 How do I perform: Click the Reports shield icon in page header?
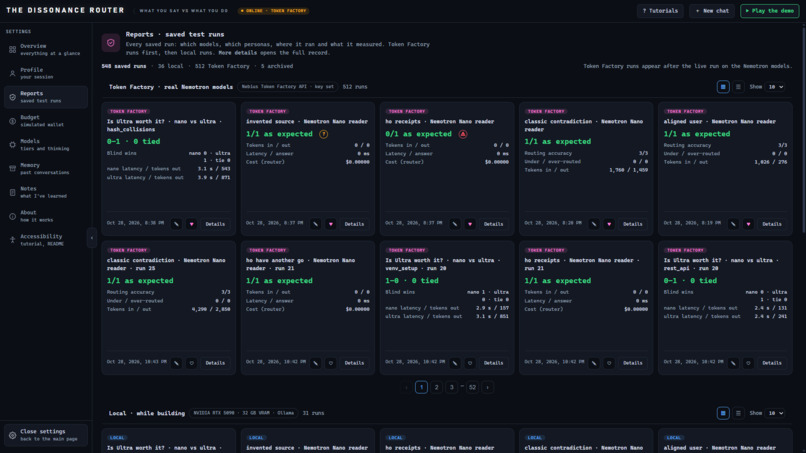(111, 43)
